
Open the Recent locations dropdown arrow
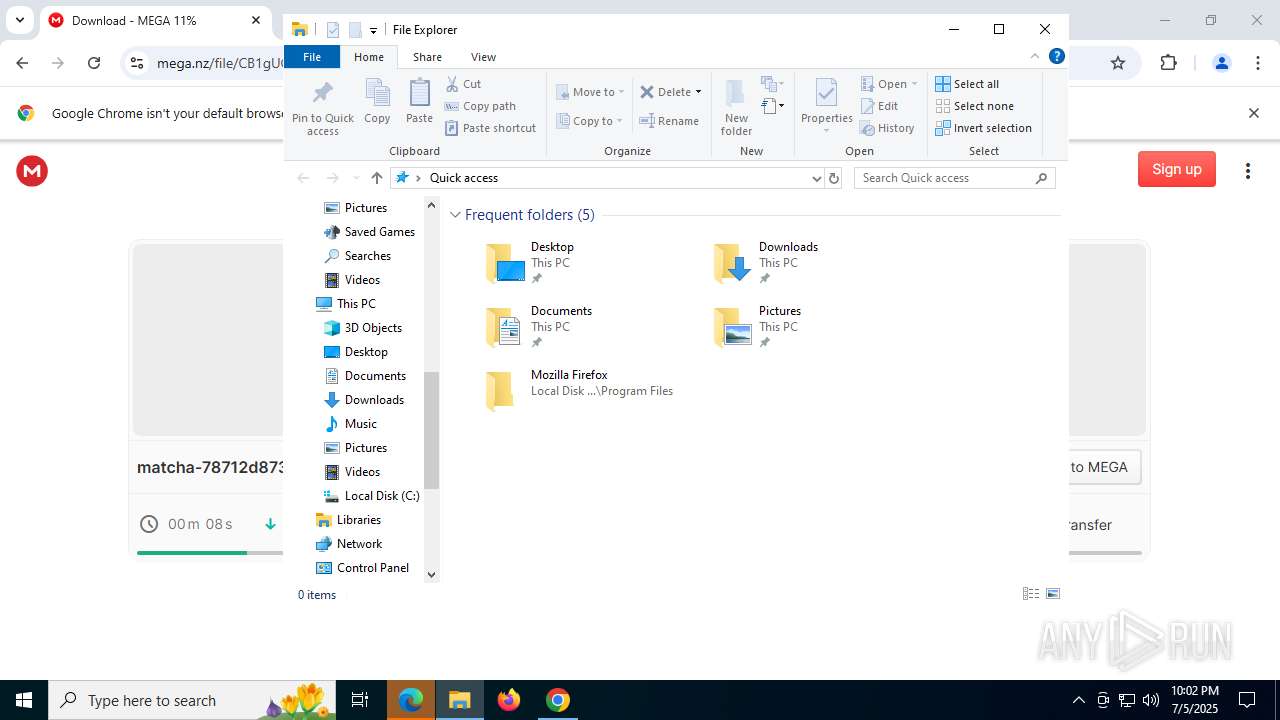click(356, 178)
